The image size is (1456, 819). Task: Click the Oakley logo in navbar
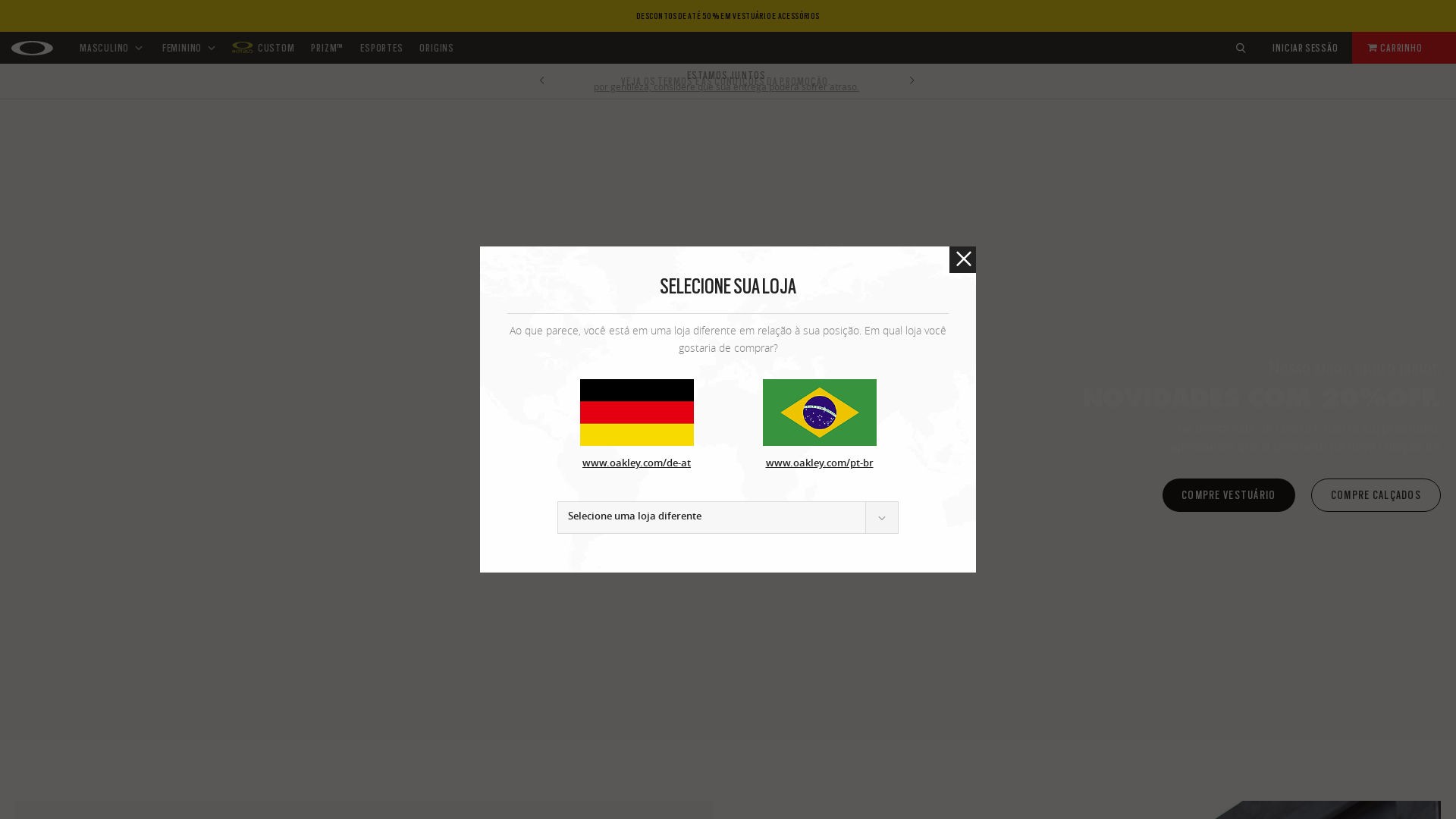32,48
